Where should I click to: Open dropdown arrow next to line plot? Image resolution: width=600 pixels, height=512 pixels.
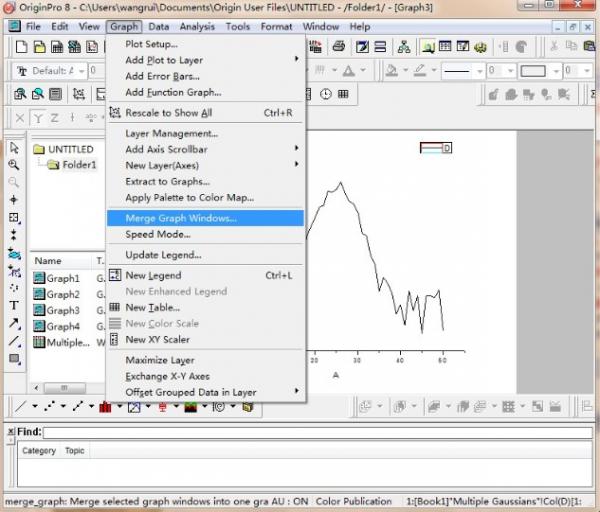point(34,406)
